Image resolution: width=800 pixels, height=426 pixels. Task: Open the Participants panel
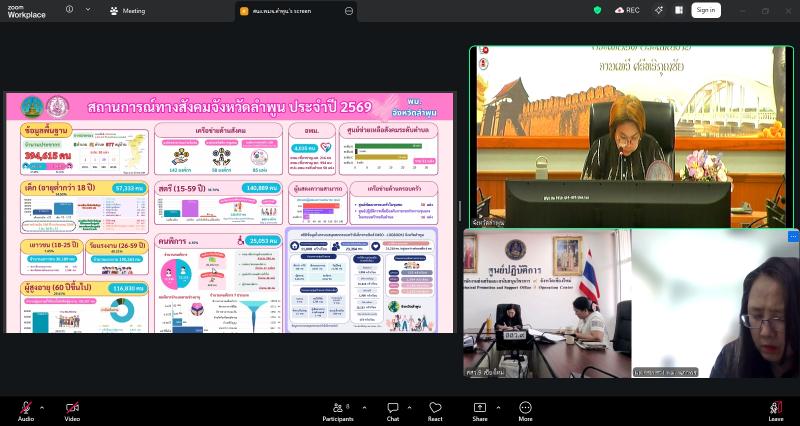[x=338, y=411]
